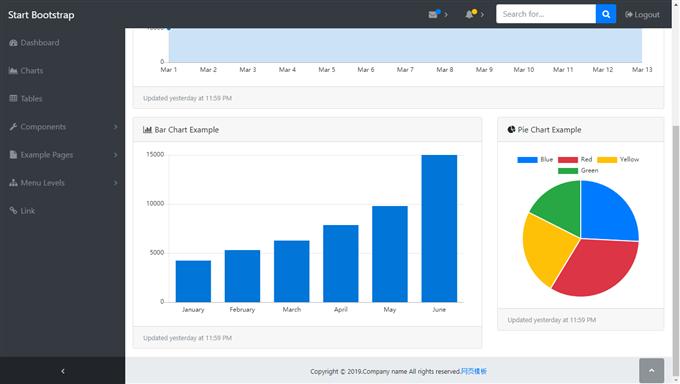The width and height of the screenshot is (680, 384).
Task: Toggle the Red legend item in the pie chart
Action: (x=575, y=160)
